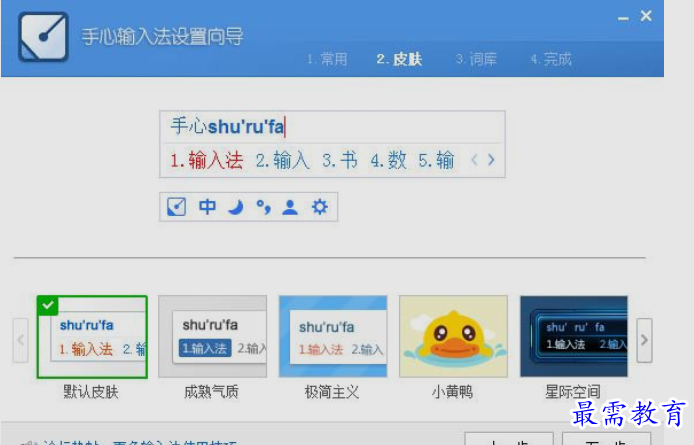
Task: Switch to step 2.皮肤
Action: coord(399,59)
